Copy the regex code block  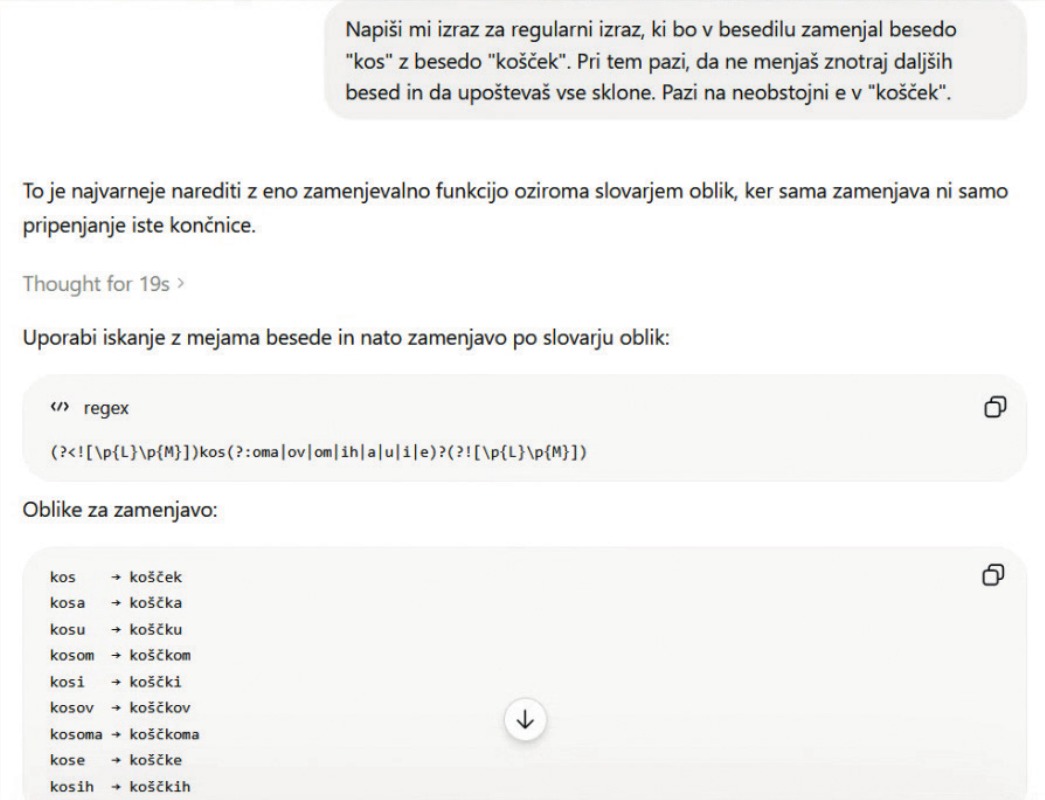[x=995, y=407]
